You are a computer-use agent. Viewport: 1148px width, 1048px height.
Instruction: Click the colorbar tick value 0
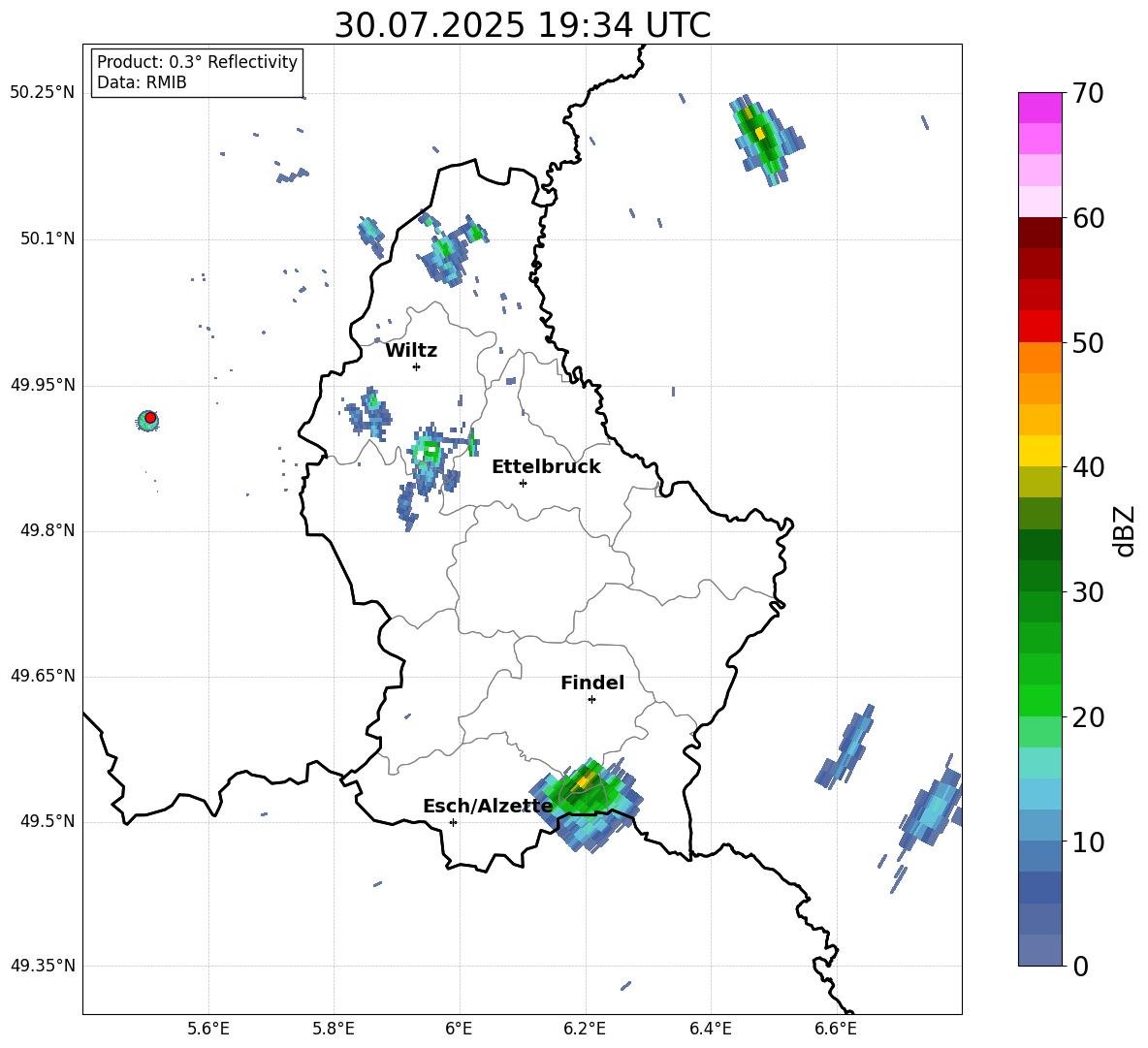coord(1079,967)
